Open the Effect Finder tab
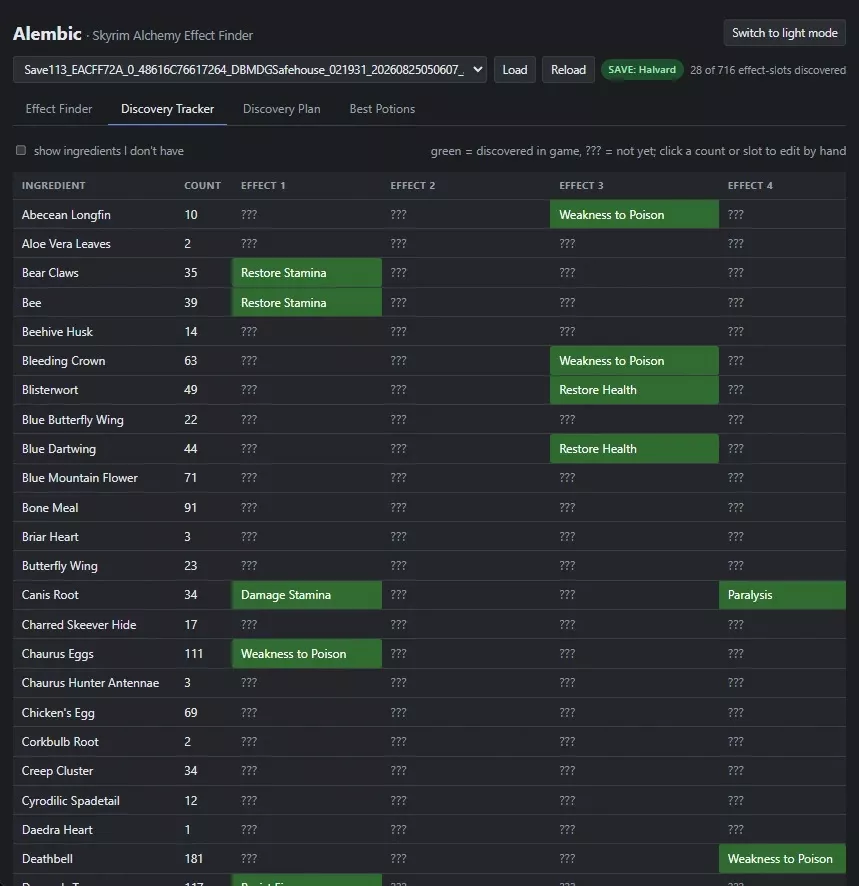Screen dimensions: 859x886 [59, 108]
